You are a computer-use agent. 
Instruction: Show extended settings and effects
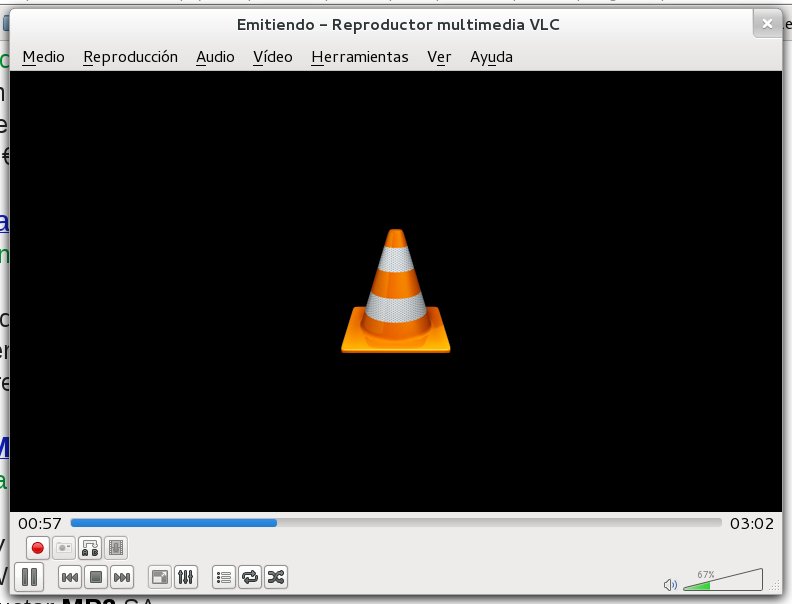coord(186,577)
